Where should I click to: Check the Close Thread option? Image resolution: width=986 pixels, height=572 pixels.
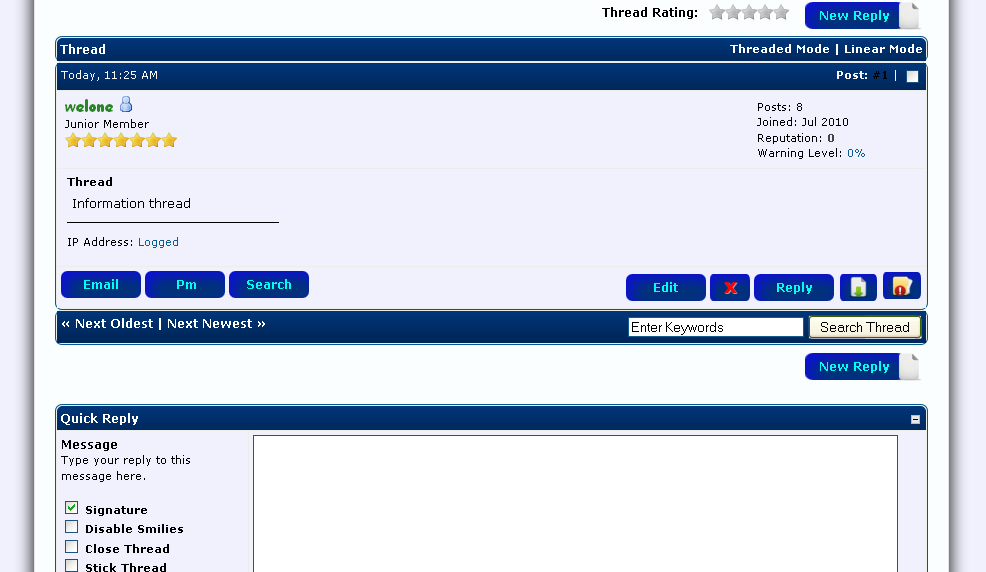72,547
